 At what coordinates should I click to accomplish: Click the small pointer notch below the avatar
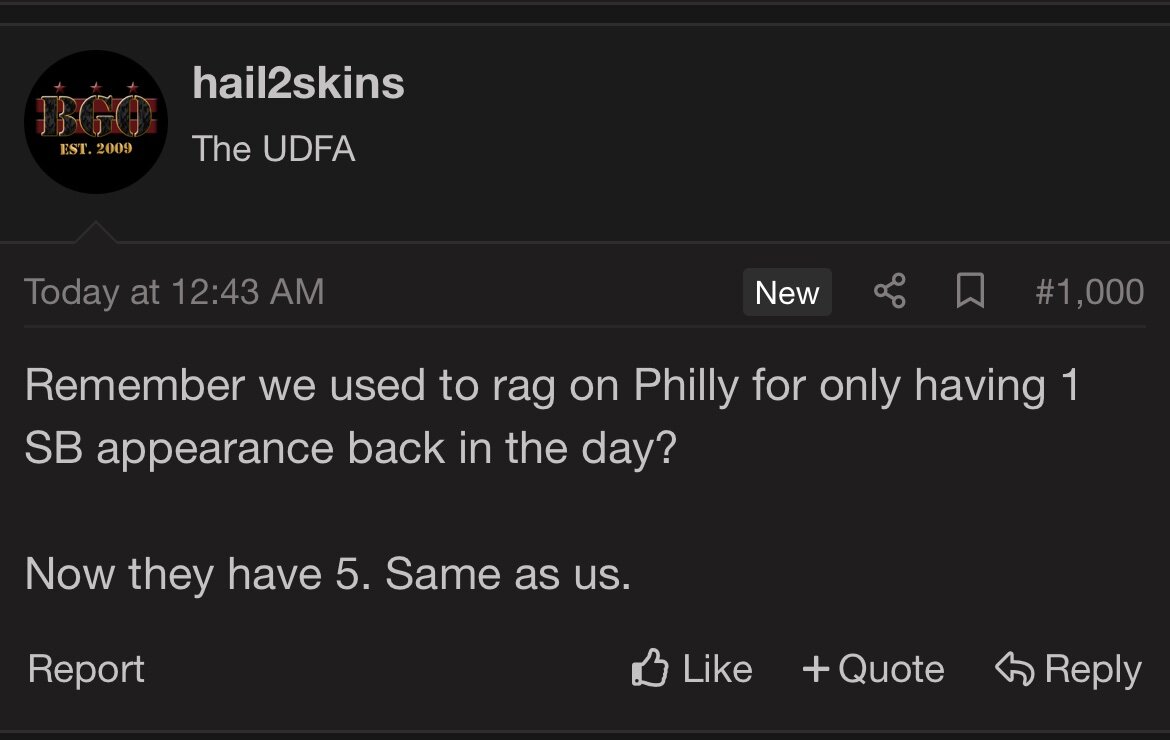click(96, 233)
